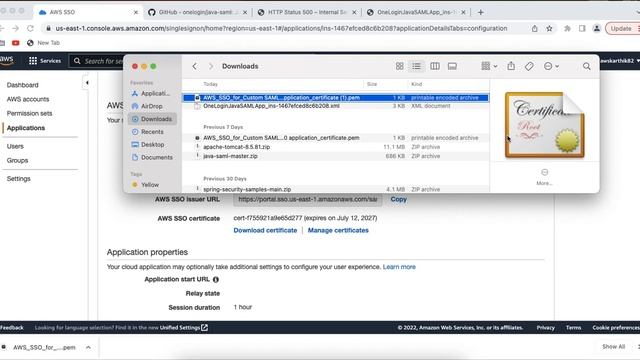Screen dimensions: 640x360
Task: Open Settings in AWS SSO sidebar
Action: [x=18, y=179]
